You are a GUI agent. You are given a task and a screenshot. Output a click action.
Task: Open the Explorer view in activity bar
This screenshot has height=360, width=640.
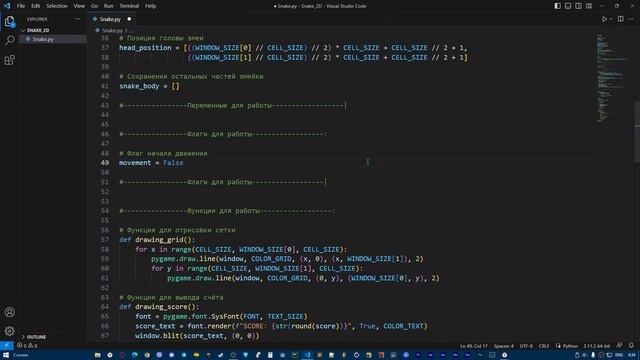click(9, 21)
